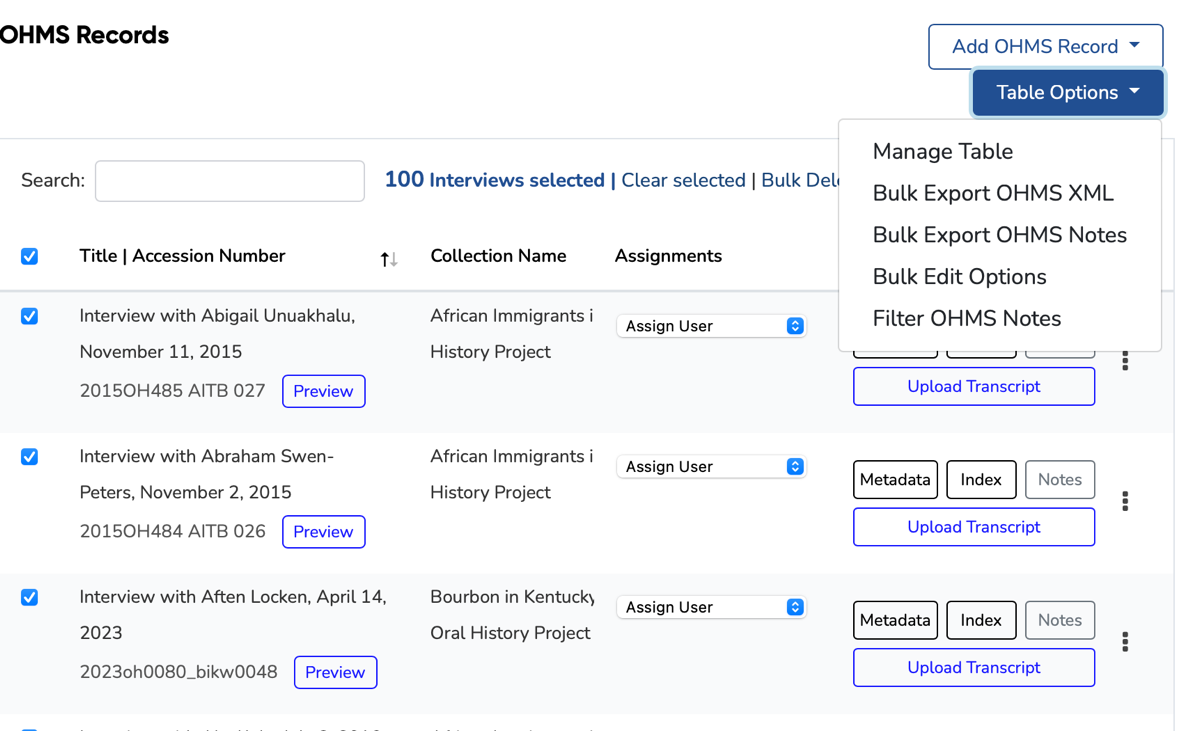The image size is (1191, 731).
Task: Click the Assignments column header
Action: [668, 256]
